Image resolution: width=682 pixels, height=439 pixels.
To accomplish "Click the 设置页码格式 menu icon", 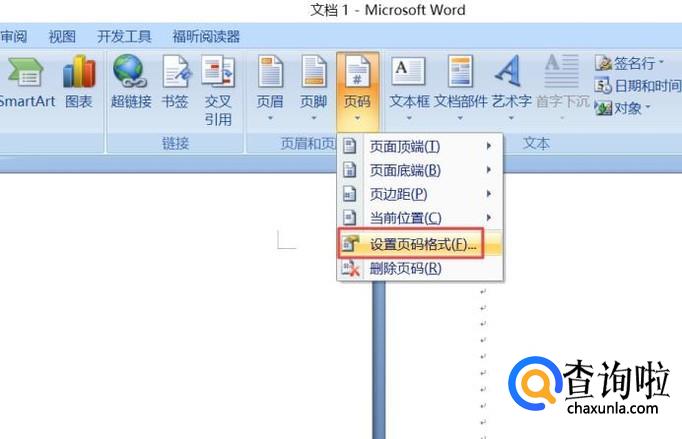I will (351, 244).
